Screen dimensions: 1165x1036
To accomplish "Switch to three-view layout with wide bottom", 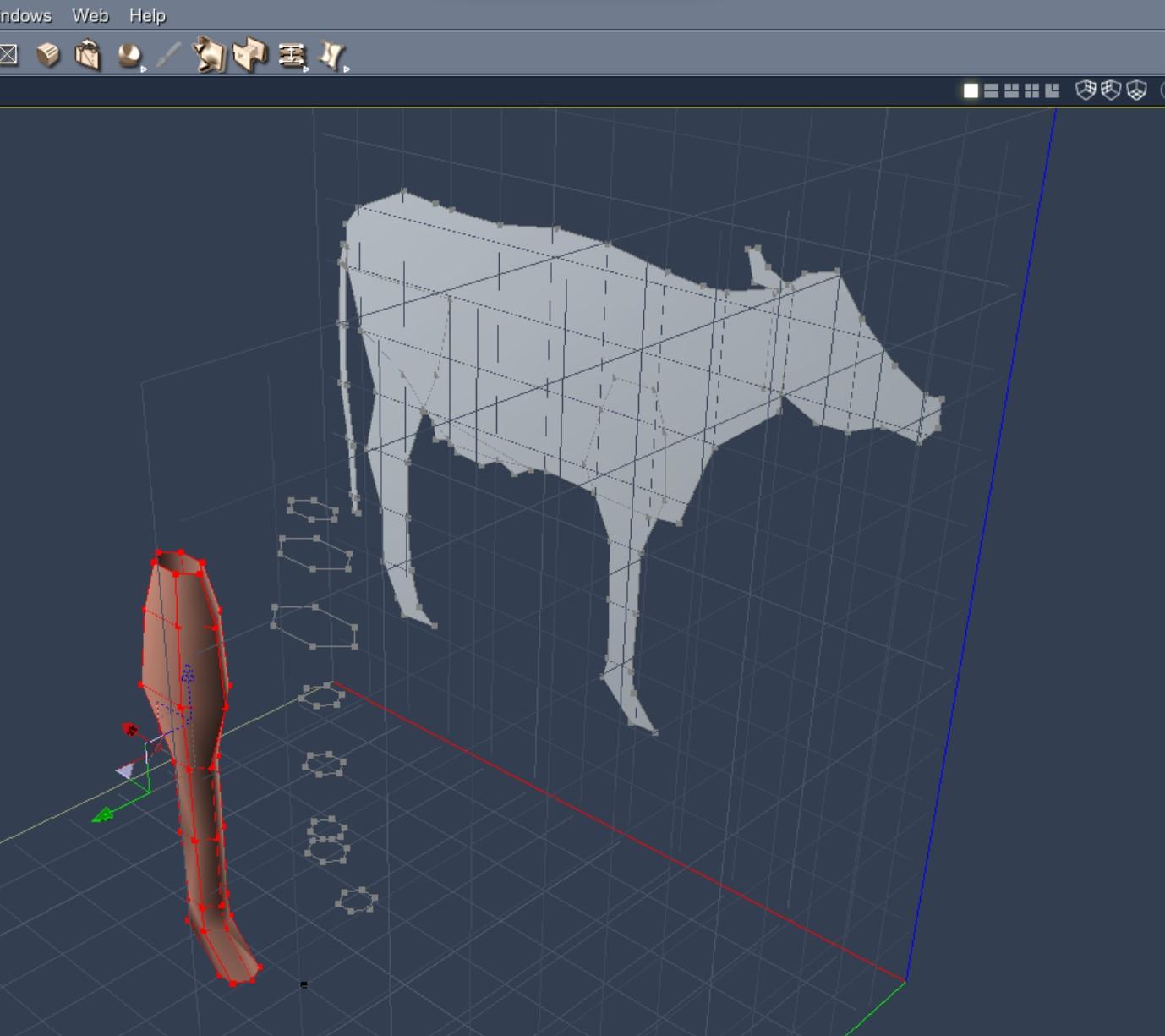I will click(x=1011, y=90).
